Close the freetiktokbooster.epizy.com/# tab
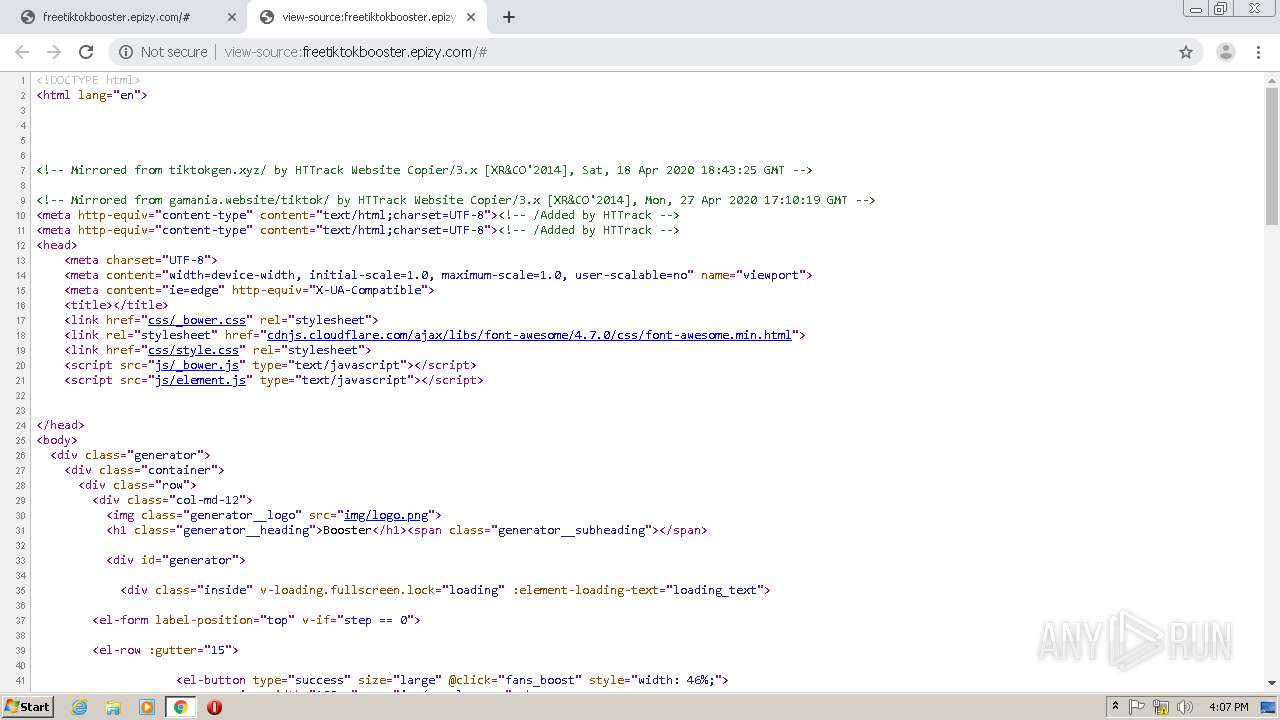This screenshot has height=720, width=1280. [x=232, y=17]
